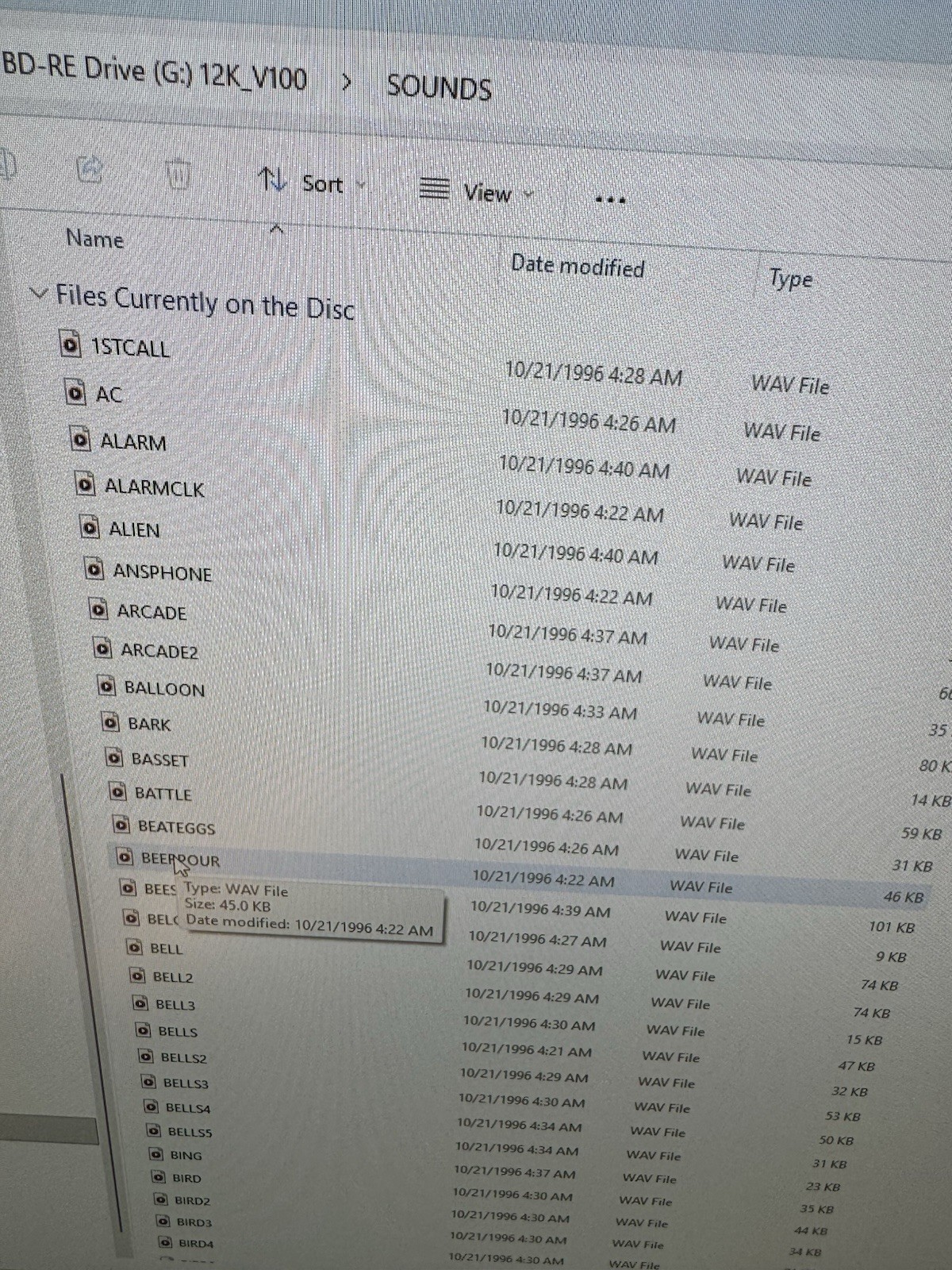This screenshot has height=1270, width=952.
Task: Select the BELLS4 file icon
Action: (x=152, y=1106)
